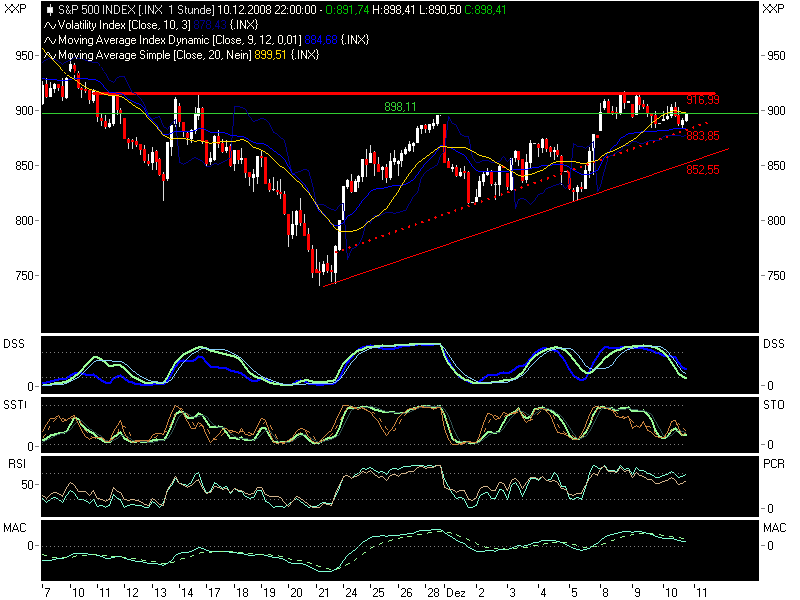Click the '5 date on time axis

(573, 593)
